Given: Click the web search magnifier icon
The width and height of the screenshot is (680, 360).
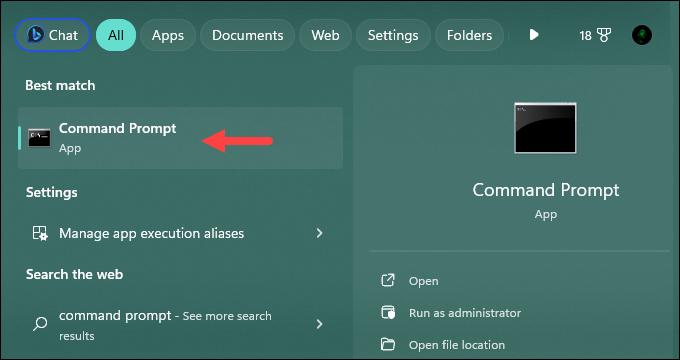Looking at the screenshot, I should 40,324.
